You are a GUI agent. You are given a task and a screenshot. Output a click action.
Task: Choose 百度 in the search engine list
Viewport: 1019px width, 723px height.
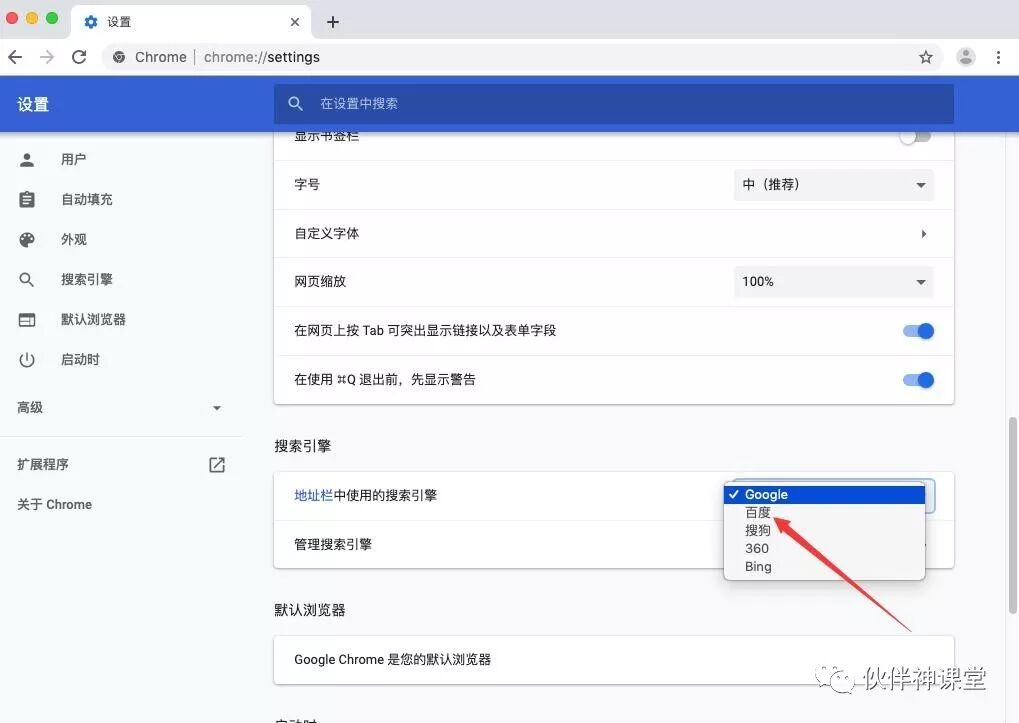tap(824, 513)
